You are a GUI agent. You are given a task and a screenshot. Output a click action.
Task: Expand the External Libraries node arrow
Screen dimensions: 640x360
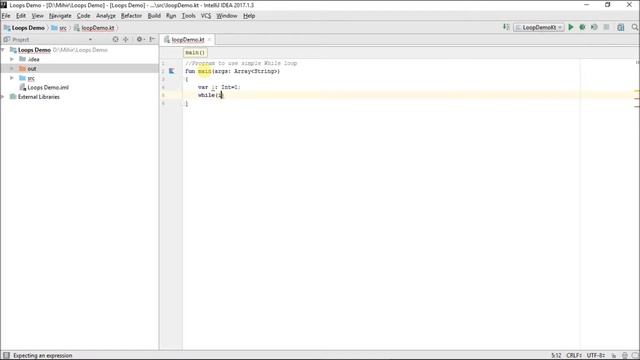pyautogui.click(x=3, y=97)
